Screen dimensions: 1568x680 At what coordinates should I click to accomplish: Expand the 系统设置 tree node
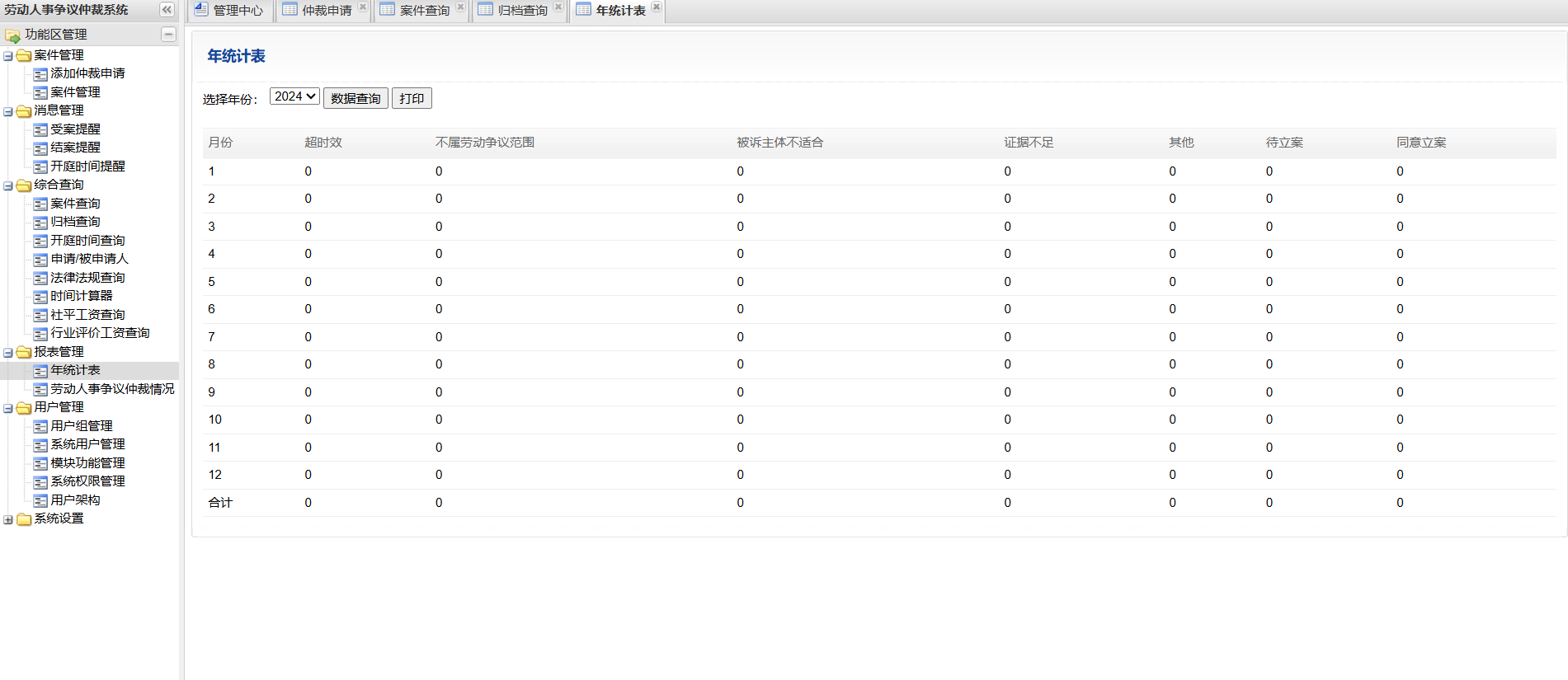tap(8, 520)
